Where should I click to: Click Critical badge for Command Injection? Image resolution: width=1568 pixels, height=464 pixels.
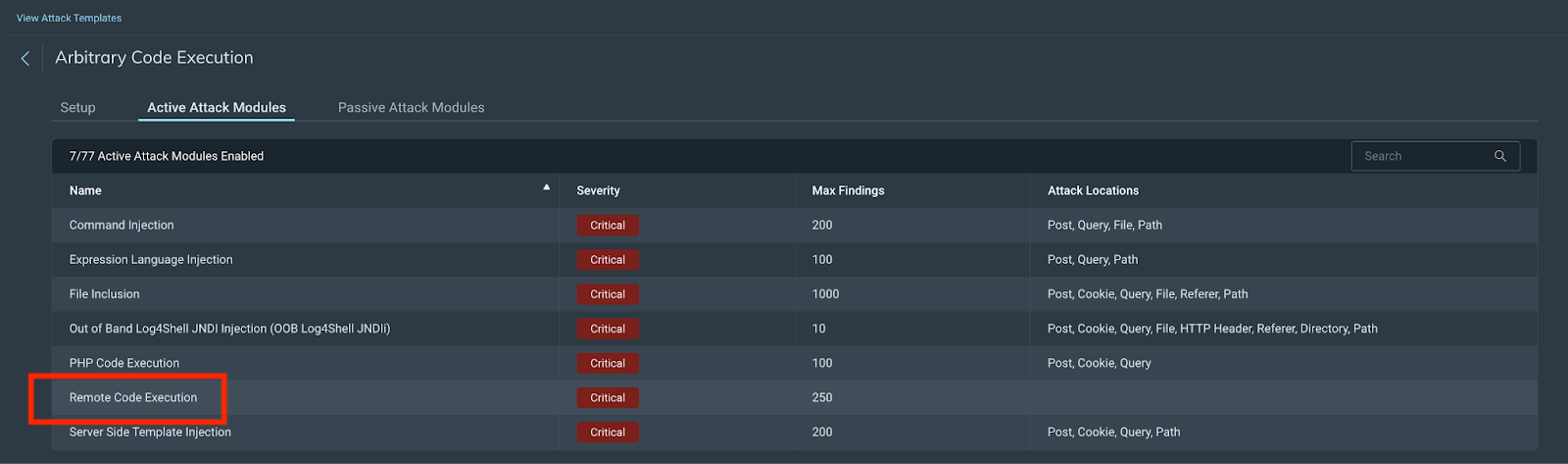click(608, 226)
